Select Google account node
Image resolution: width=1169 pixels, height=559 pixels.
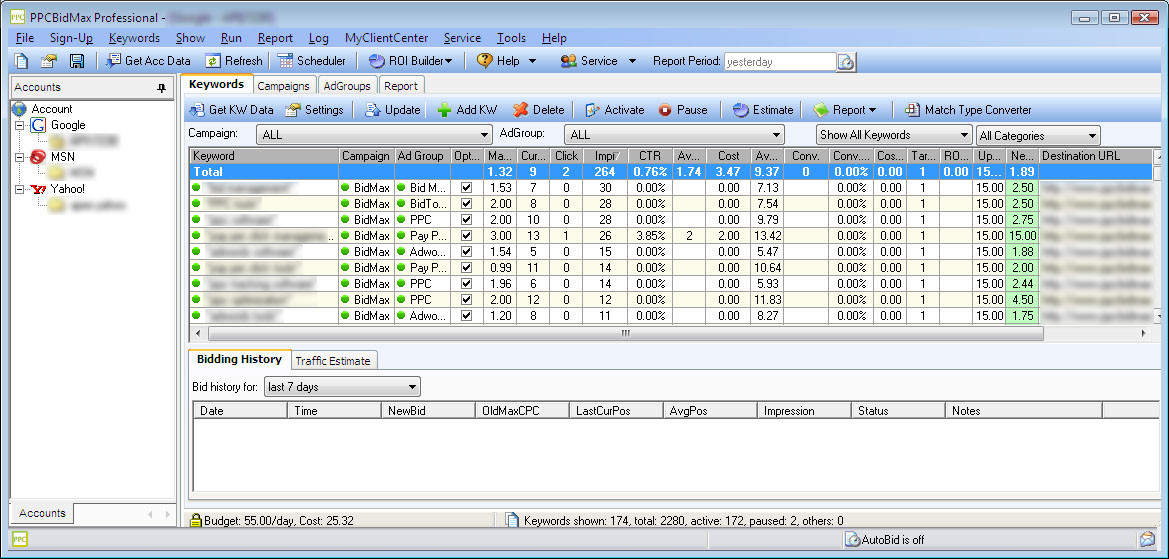58,125
